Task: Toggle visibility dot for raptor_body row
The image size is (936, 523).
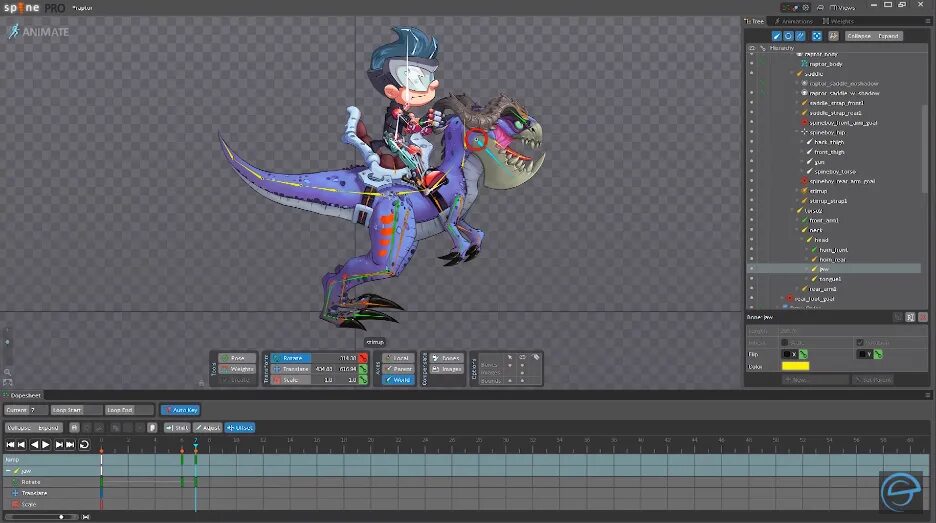Action: [x=752, y=64]
